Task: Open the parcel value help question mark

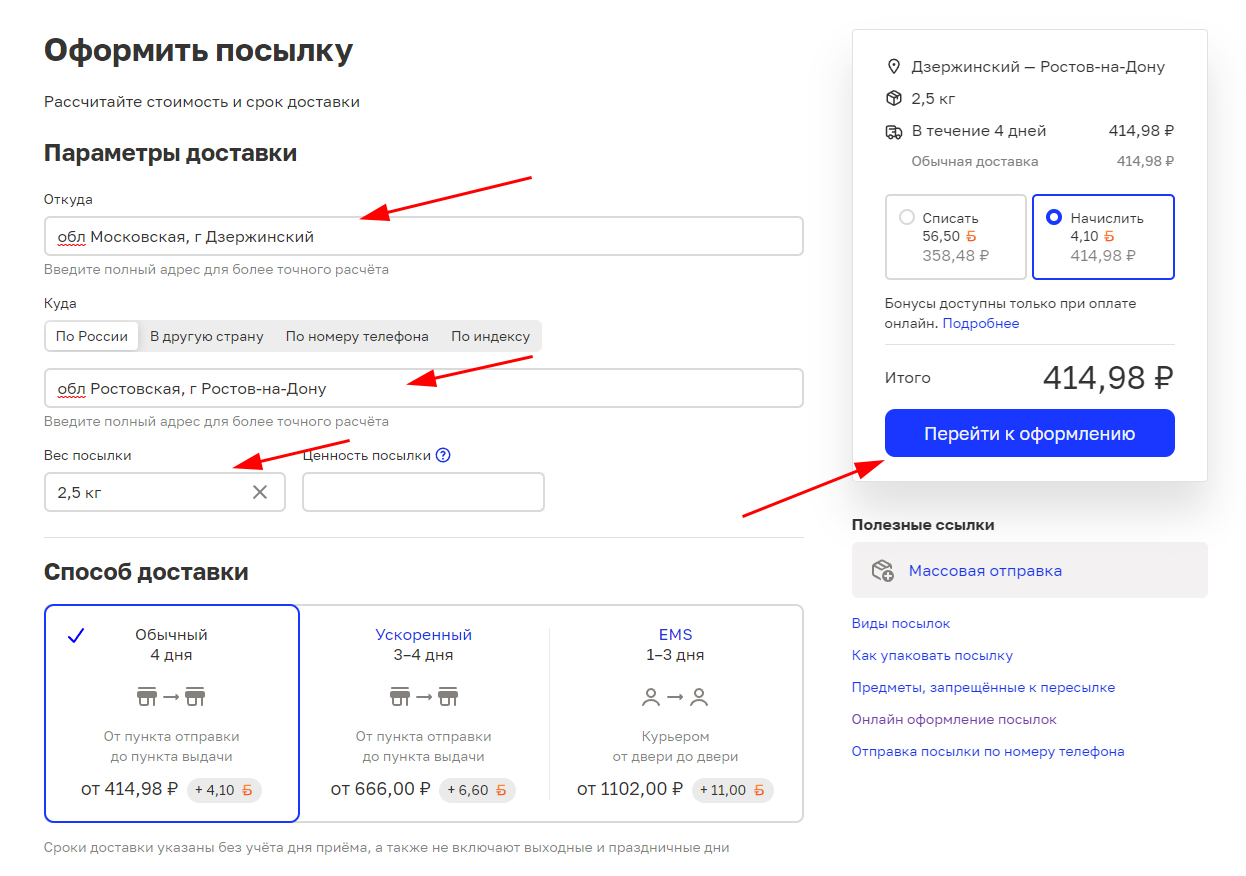Action: [443, 455]
